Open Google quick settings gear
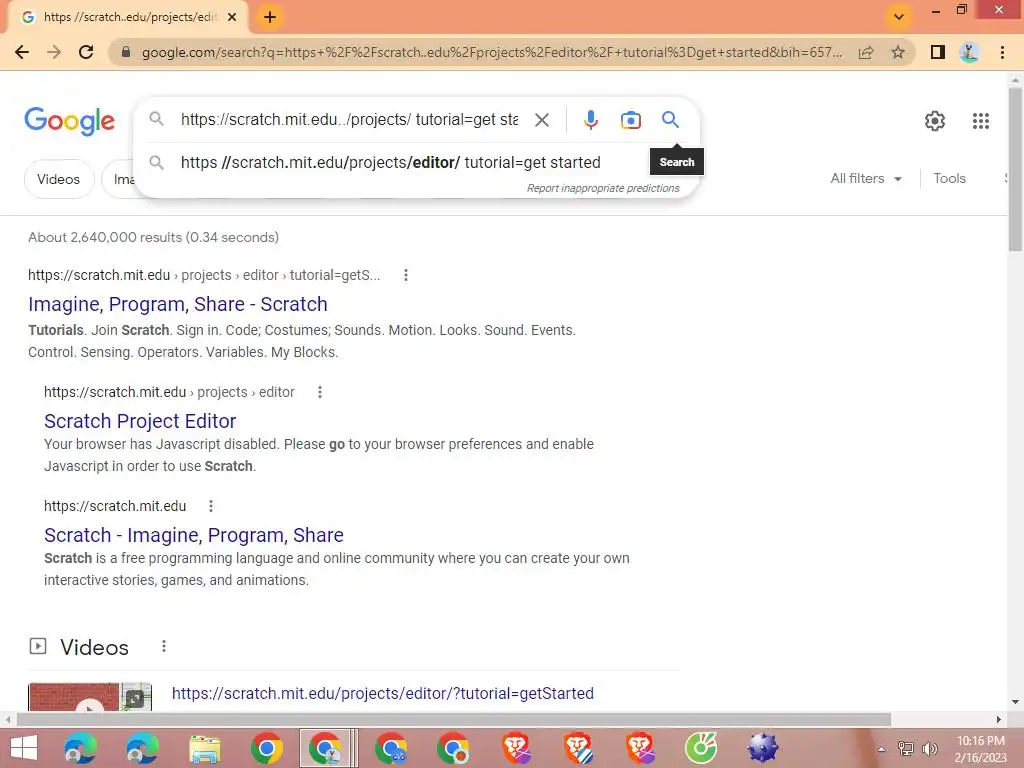The image size is (1024, 768). point(935,121)
